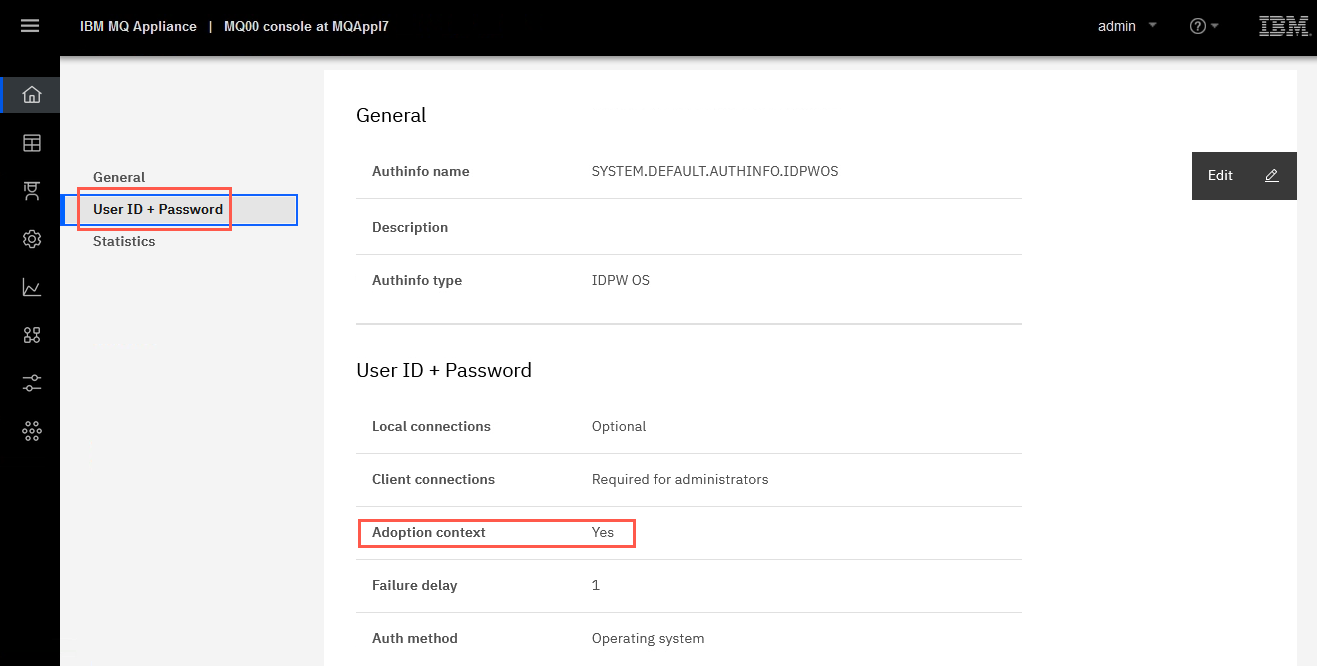Click the Adoption context Yes value

tap(603, 532)
